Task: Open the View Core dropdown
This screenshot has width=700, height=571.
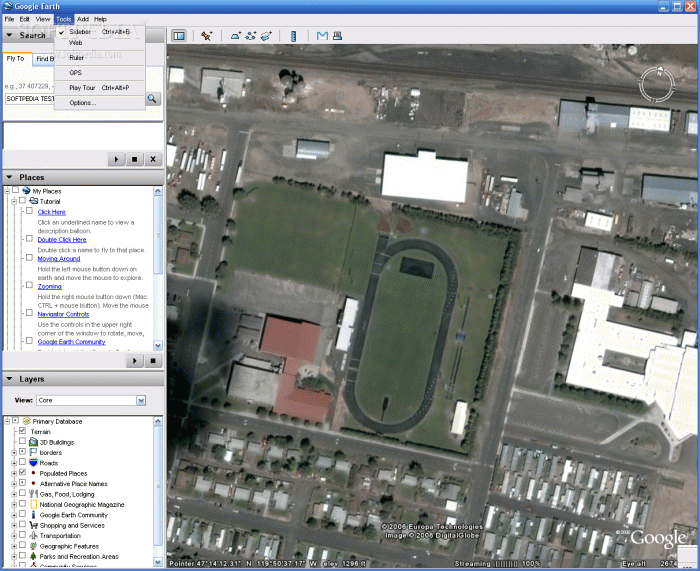Action: pyautogui.click(x=141, y=400)
